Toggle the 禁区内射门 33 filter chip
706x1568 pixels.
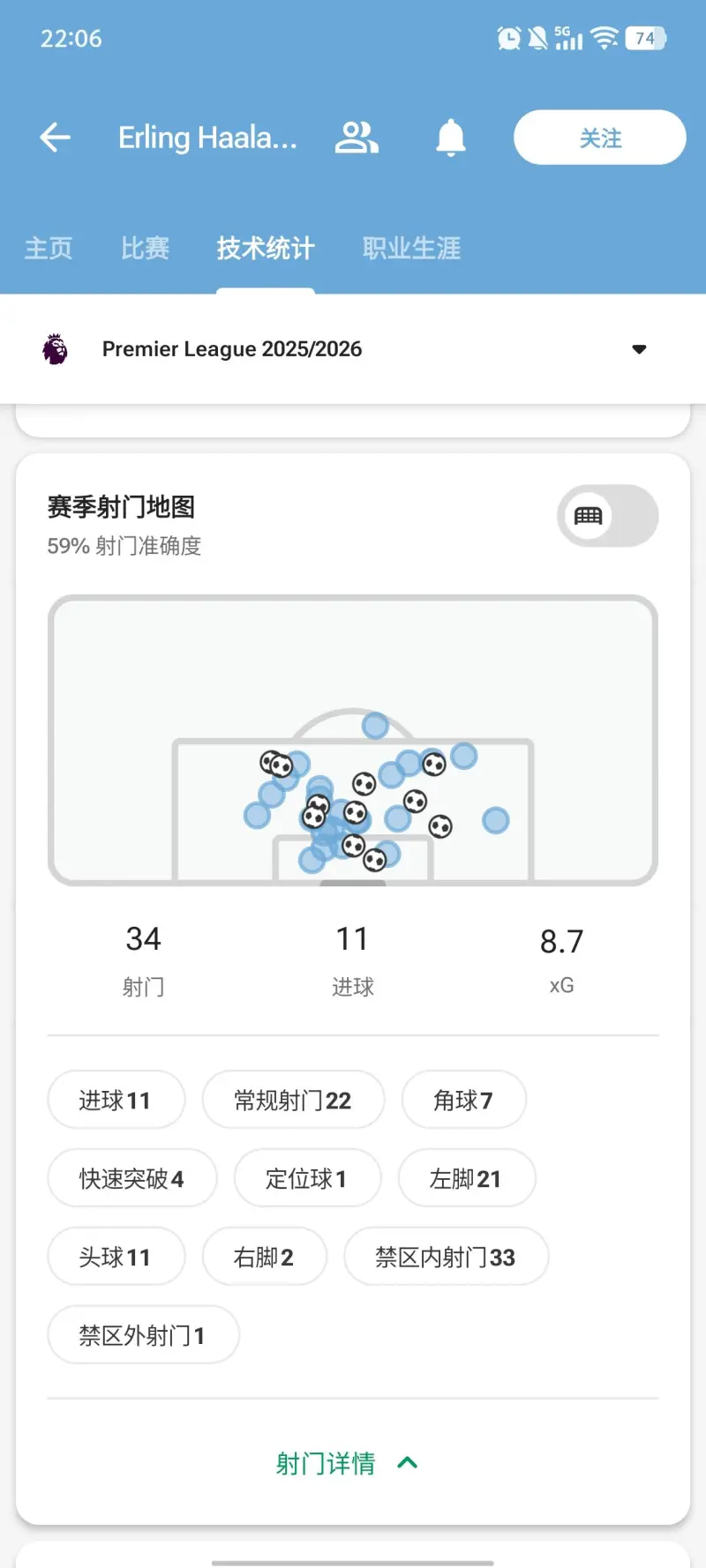pyautogui.click(x=446, y=1257)
